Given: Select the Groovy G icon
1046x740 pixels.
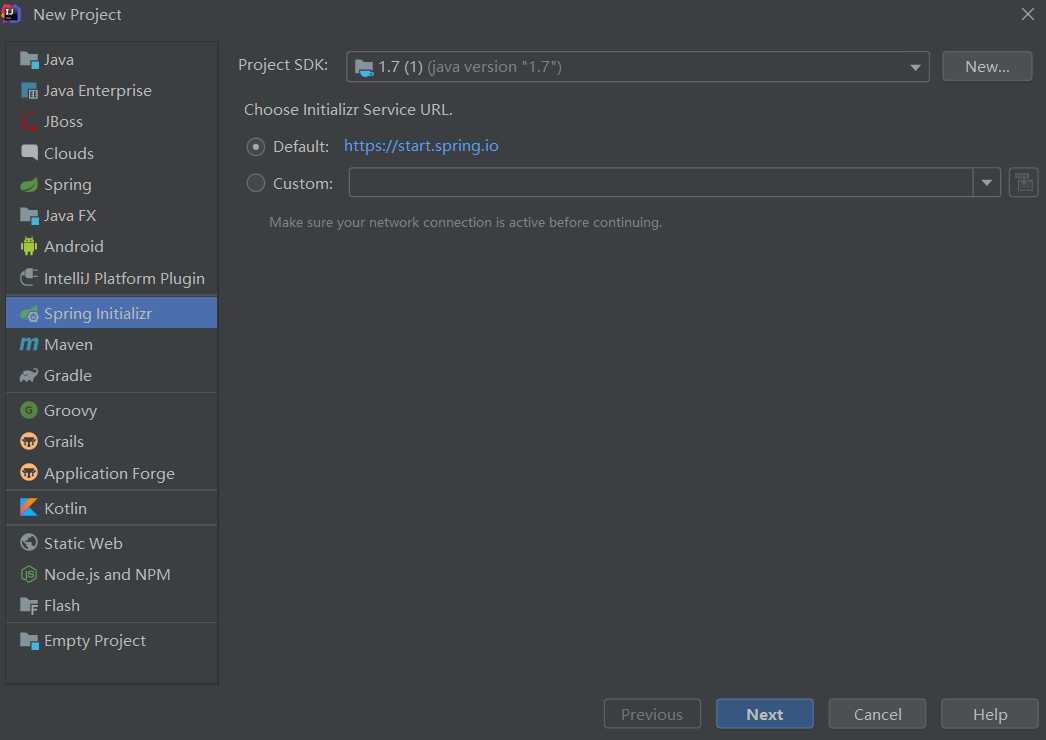Looking at the screenshot, I should (x=29, y=410).
